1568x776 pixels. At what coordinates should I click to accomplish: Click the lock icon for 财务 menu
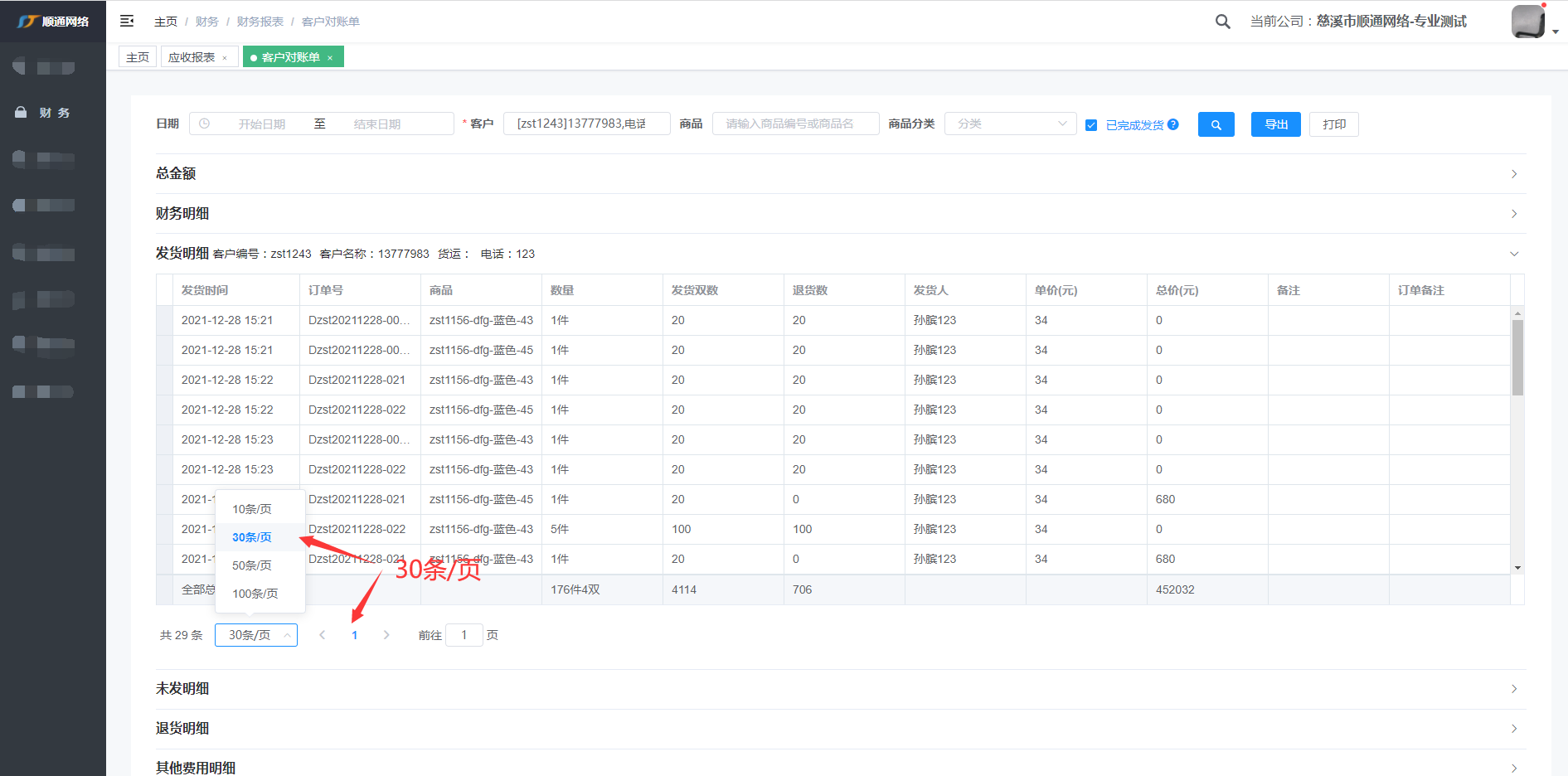[x=21, y=112]
